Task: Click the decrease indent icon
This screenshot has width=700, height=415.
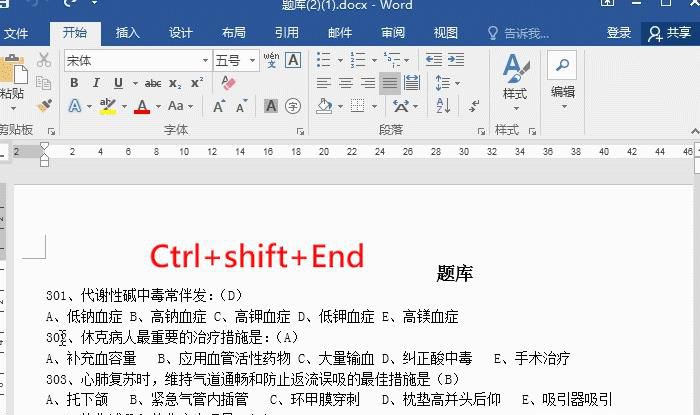Action: 433,59
